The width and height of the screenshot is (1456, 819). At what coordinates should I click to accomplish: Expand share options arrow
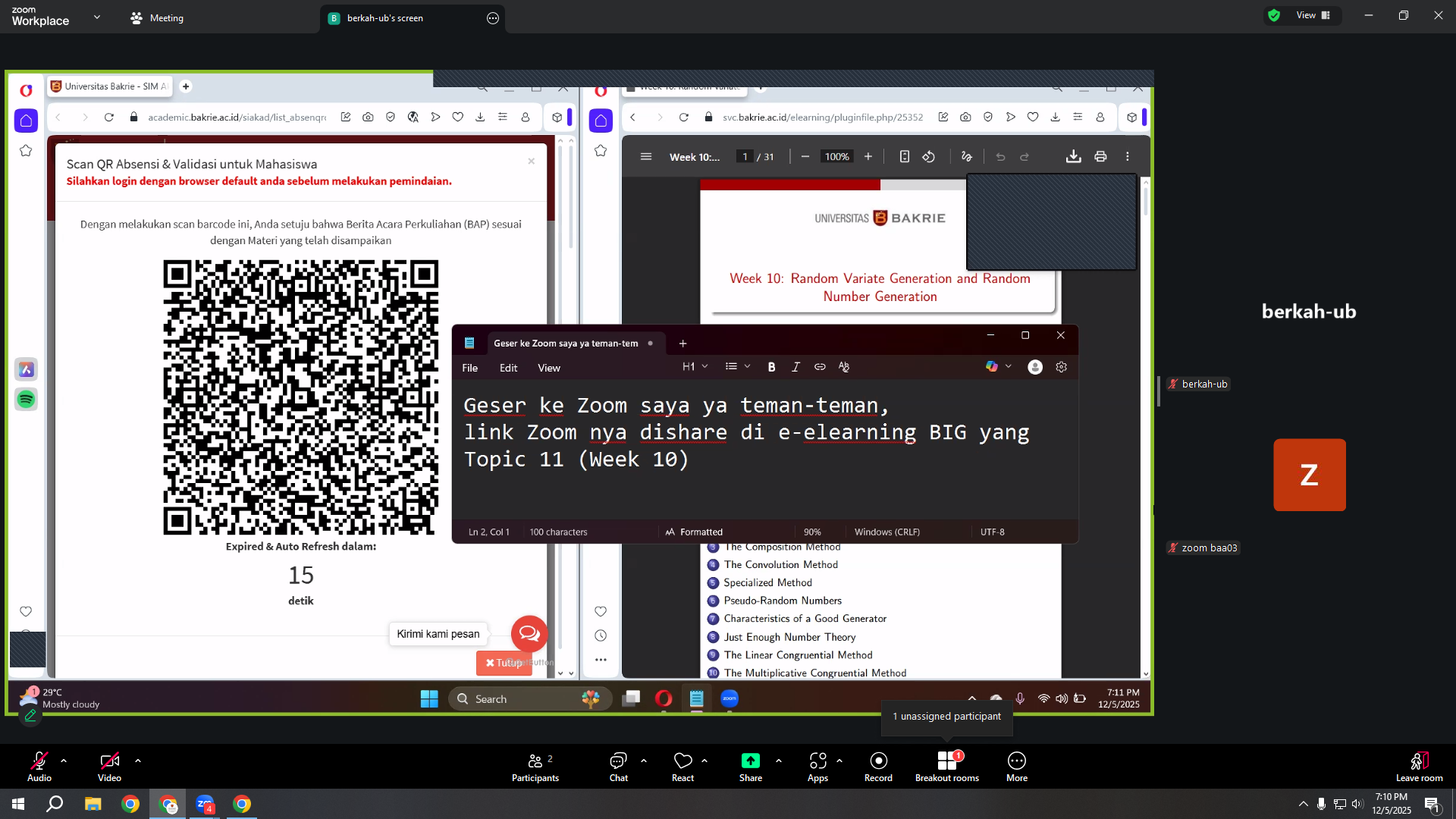[779, 760]
